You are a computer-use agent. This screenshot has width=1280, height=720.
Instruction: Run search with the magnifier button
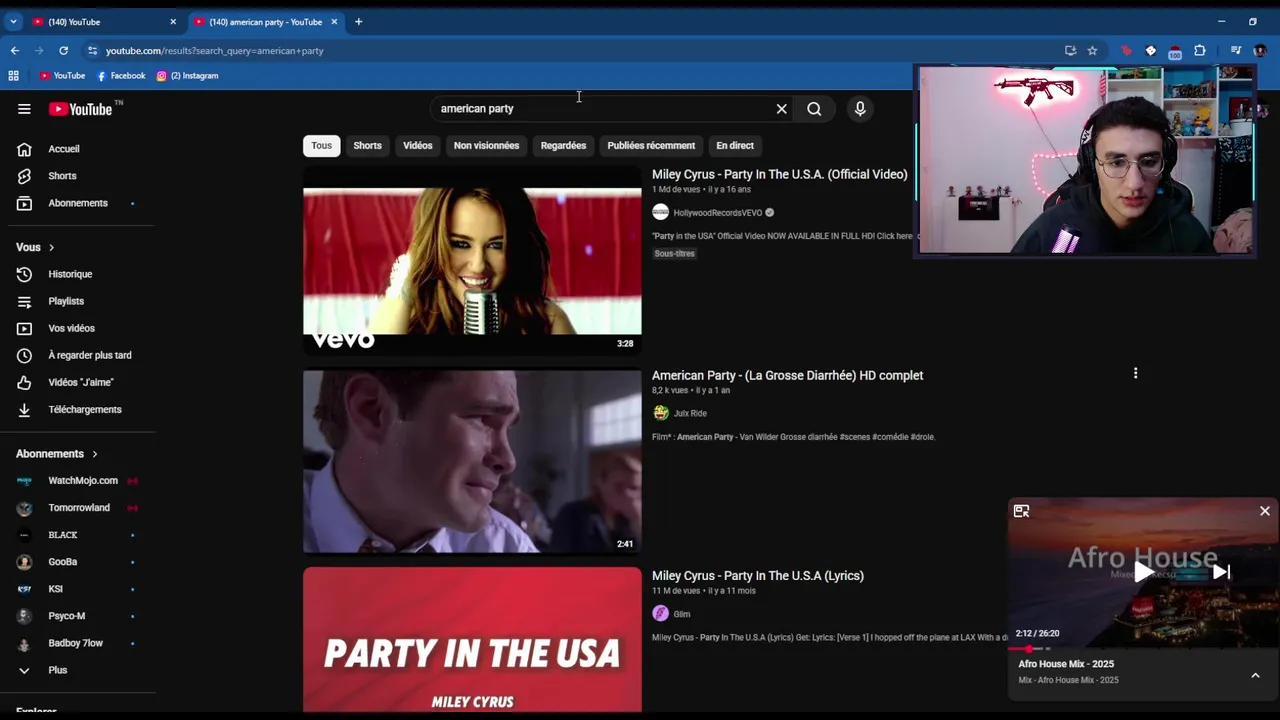814,109
